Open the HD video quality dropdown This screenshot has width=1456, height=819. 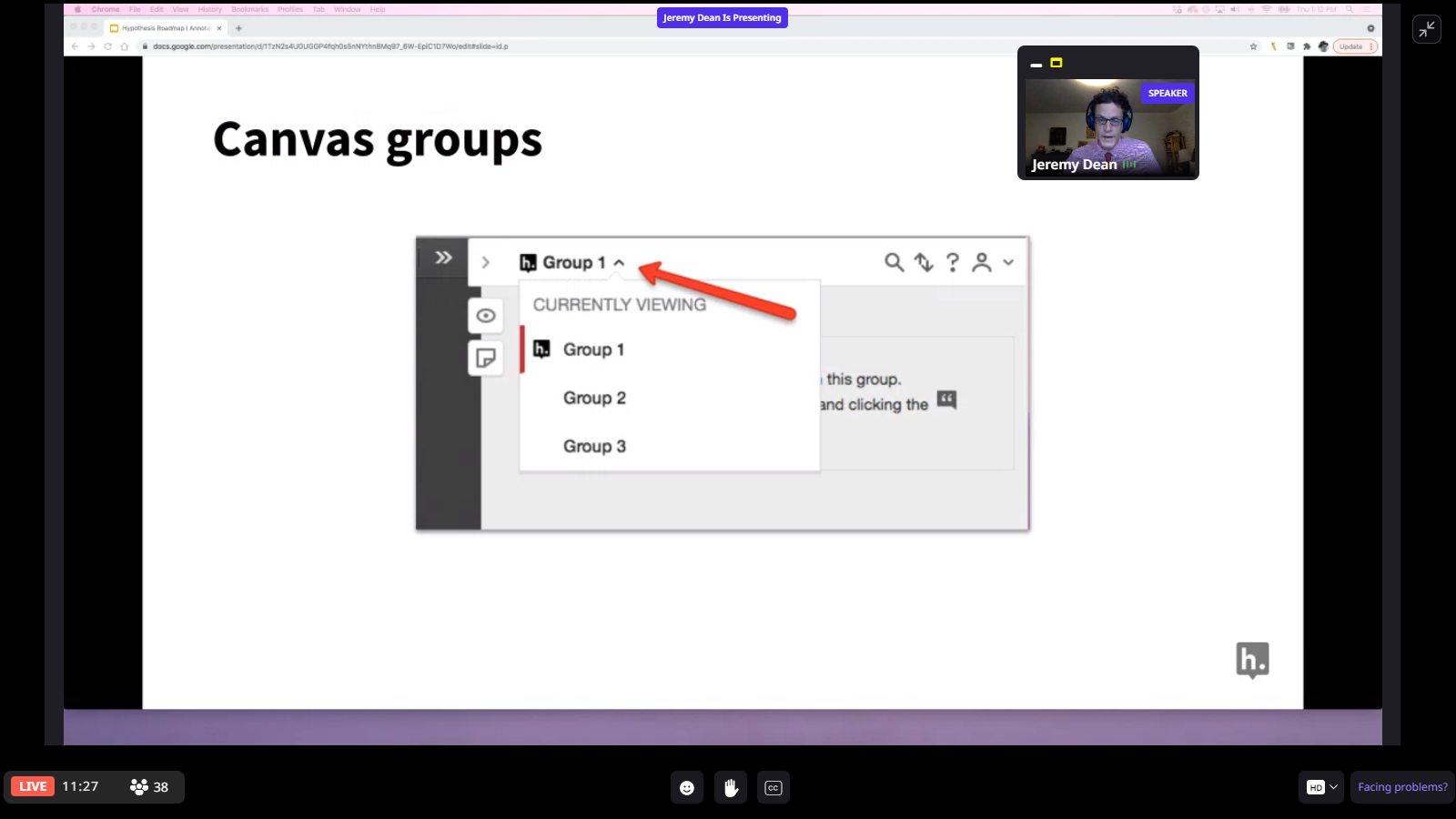(x=1322, y=787)
